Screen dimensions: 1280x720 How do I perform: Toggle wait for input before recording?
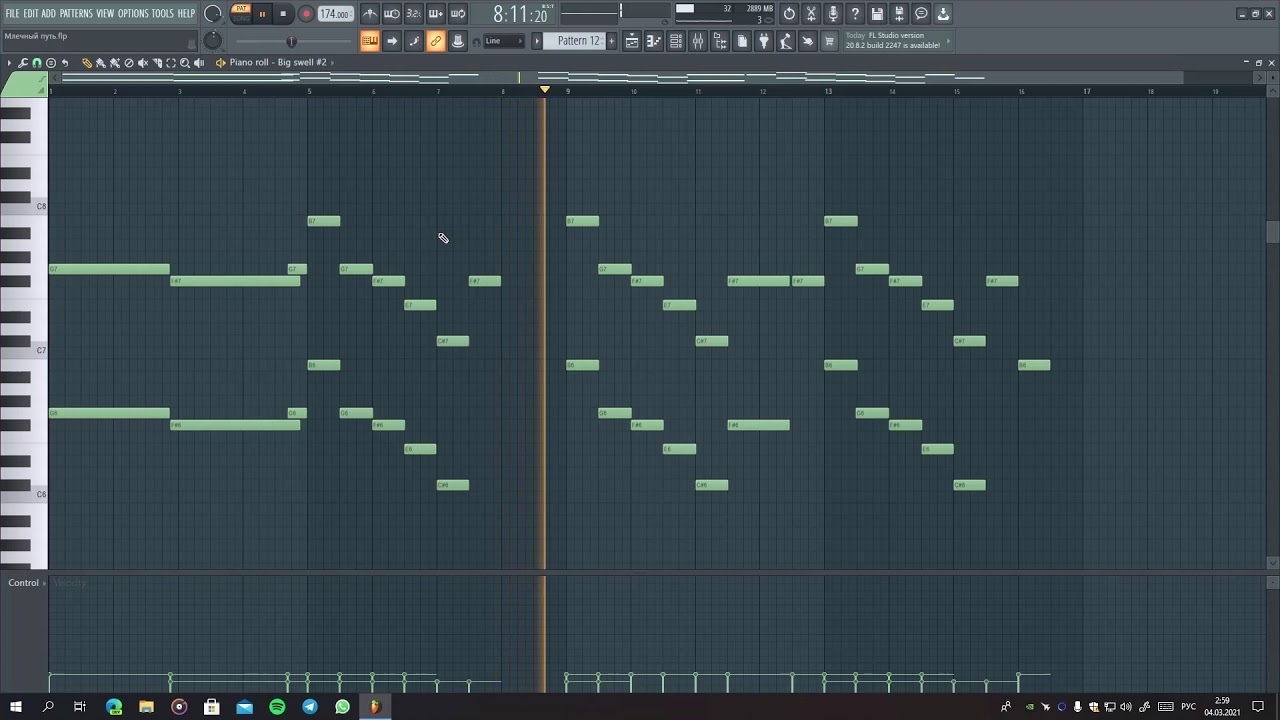point(392,14)
